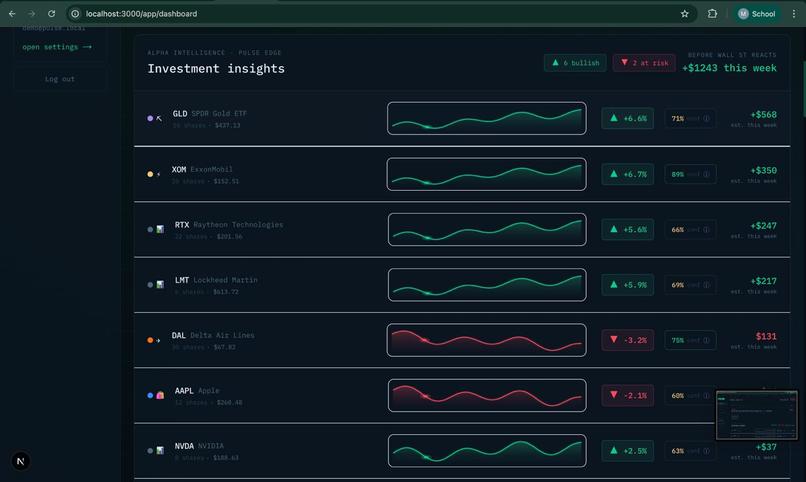Click the AAPL sector icon

[x=160, y=395]
